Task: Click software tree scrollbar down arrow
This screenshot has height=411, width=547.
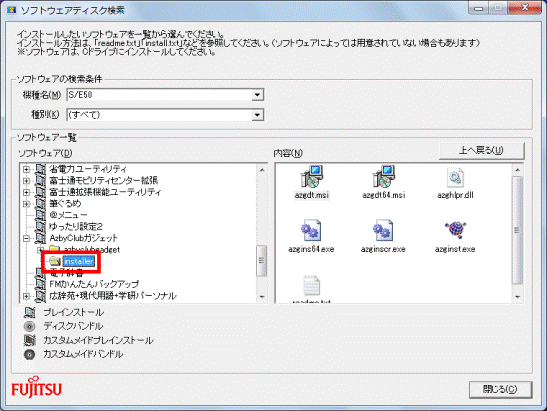Action: point(262,297)
